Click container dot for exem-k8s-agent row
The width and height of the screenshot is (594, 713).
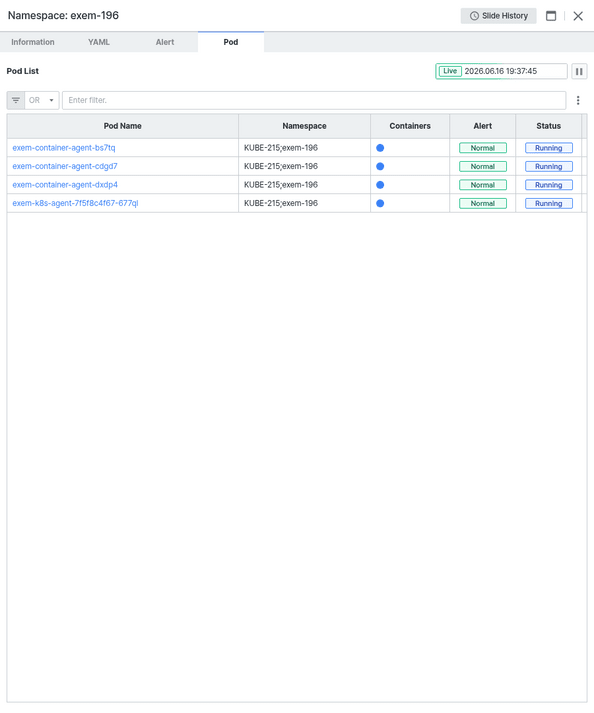380,203
